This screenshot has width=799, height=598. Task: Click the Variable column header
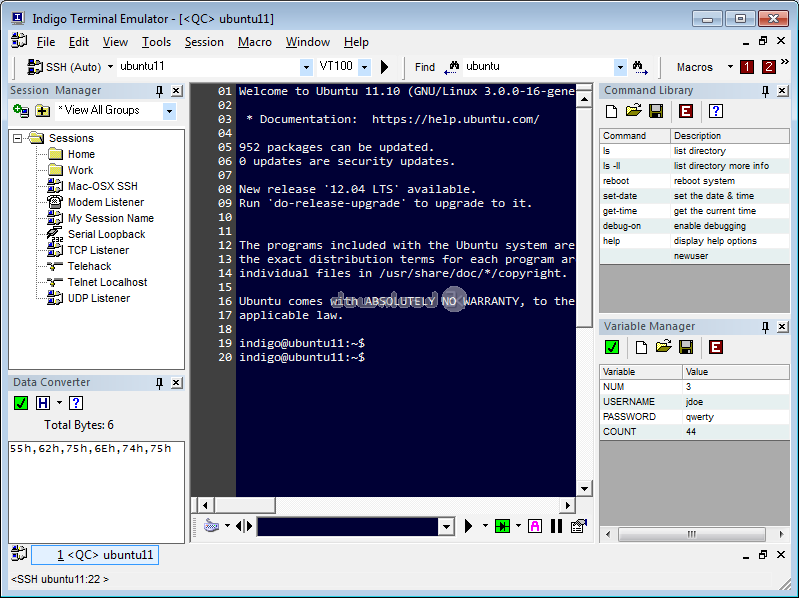(x=641, y=372)
